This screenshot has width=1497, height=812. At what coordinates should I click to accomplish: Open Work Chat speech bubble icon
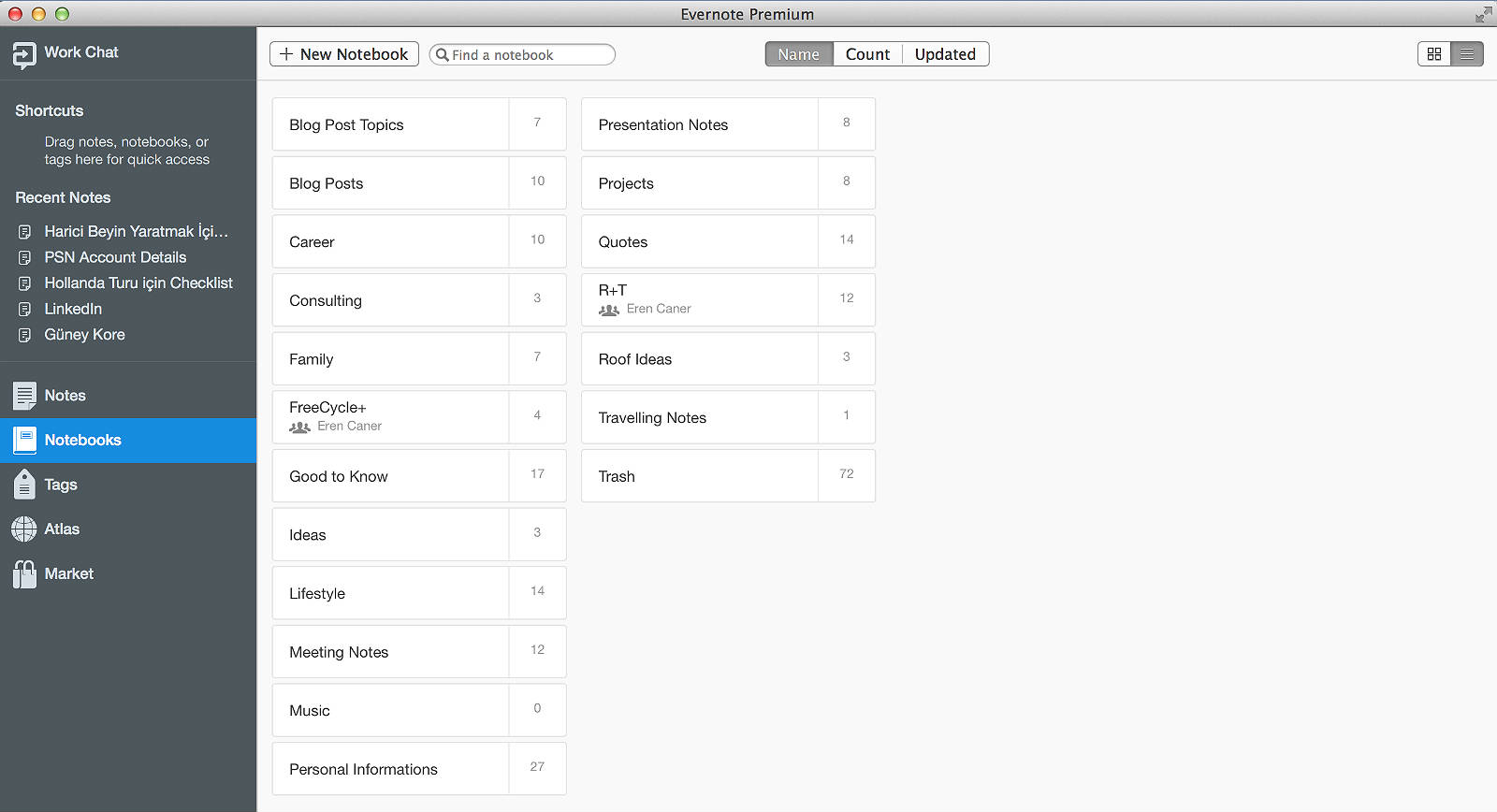click(x=24, y=55)
